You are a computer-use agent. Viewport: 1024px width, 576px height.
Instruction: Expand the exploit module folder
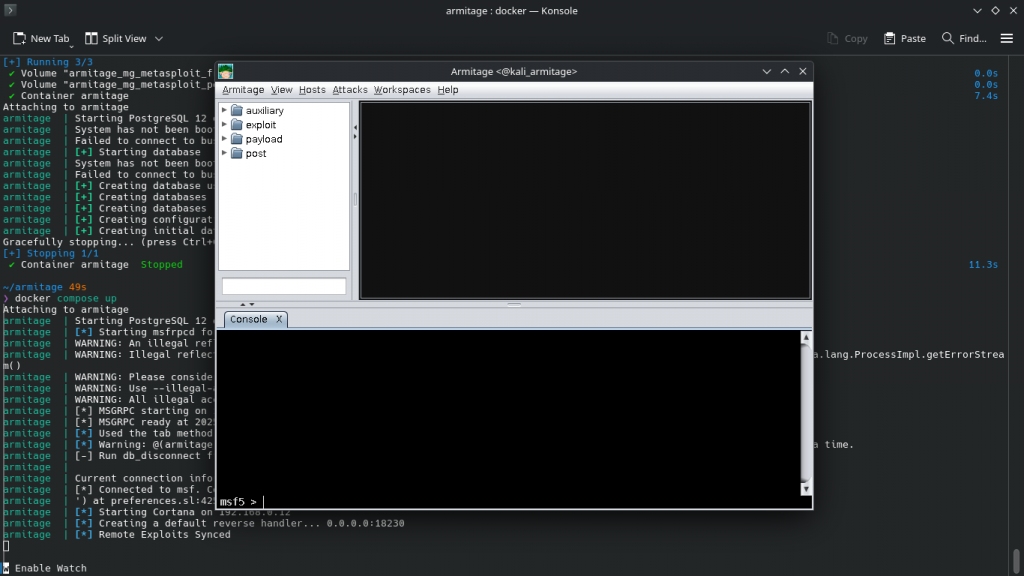(224, 124)
